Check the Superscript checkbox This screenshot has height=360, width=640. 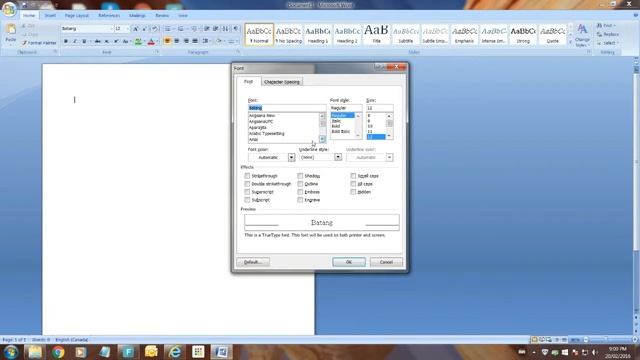(247, 192)
